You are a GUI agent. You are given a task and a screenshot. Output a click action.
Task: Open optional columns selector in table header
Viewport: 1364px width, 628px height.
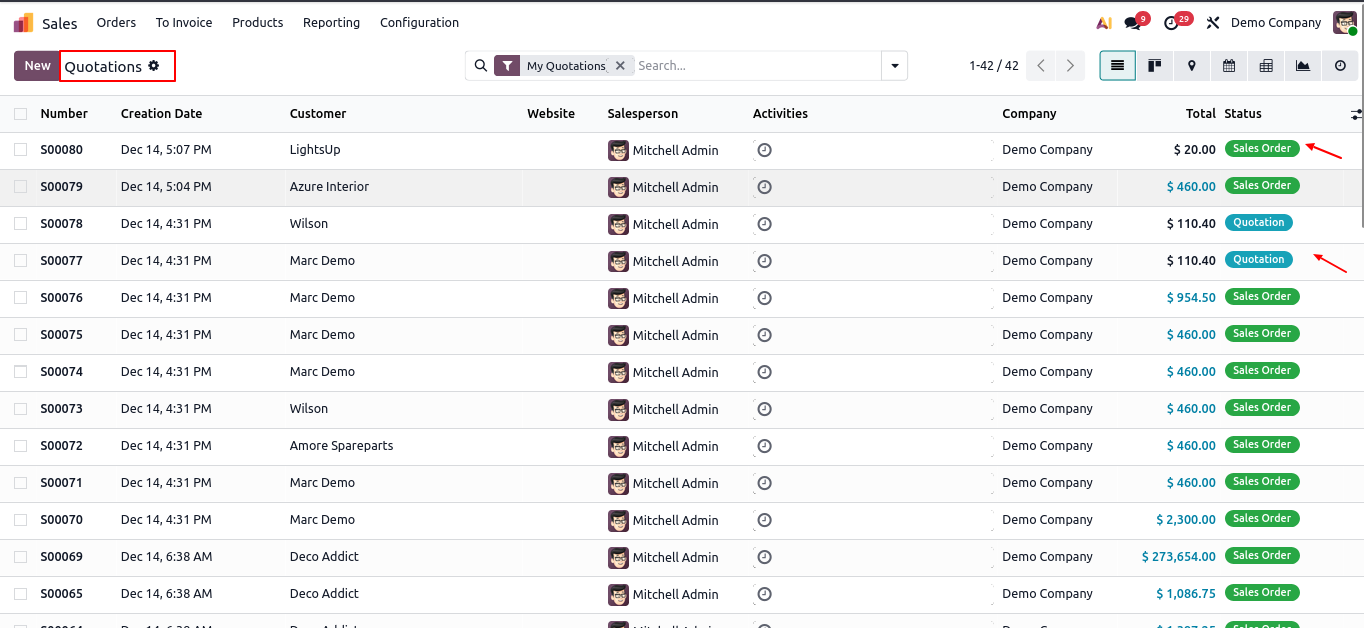click(x=1355, y=115)
